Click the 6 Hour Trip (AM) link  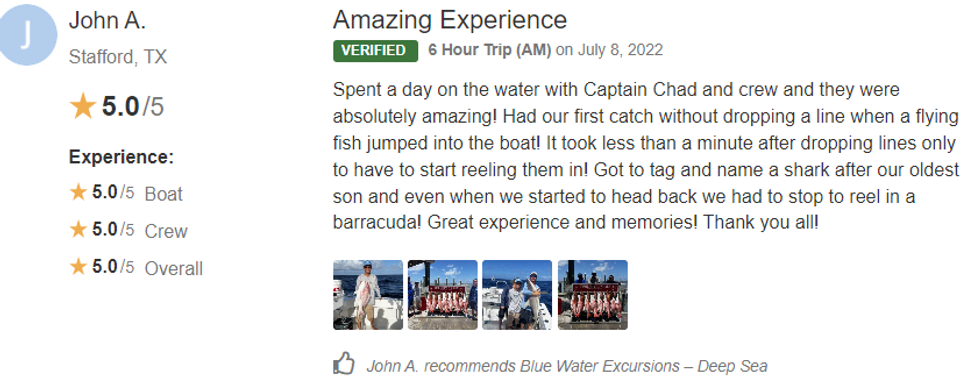489,50
